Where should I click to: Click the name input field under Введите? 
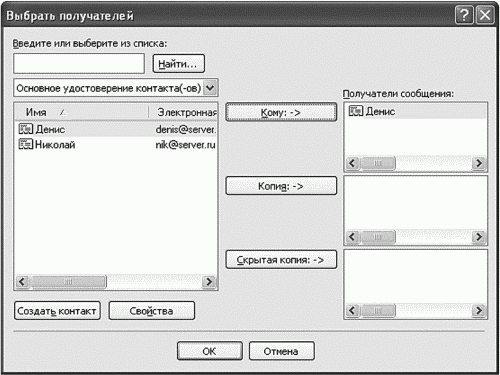pos(79,63)
